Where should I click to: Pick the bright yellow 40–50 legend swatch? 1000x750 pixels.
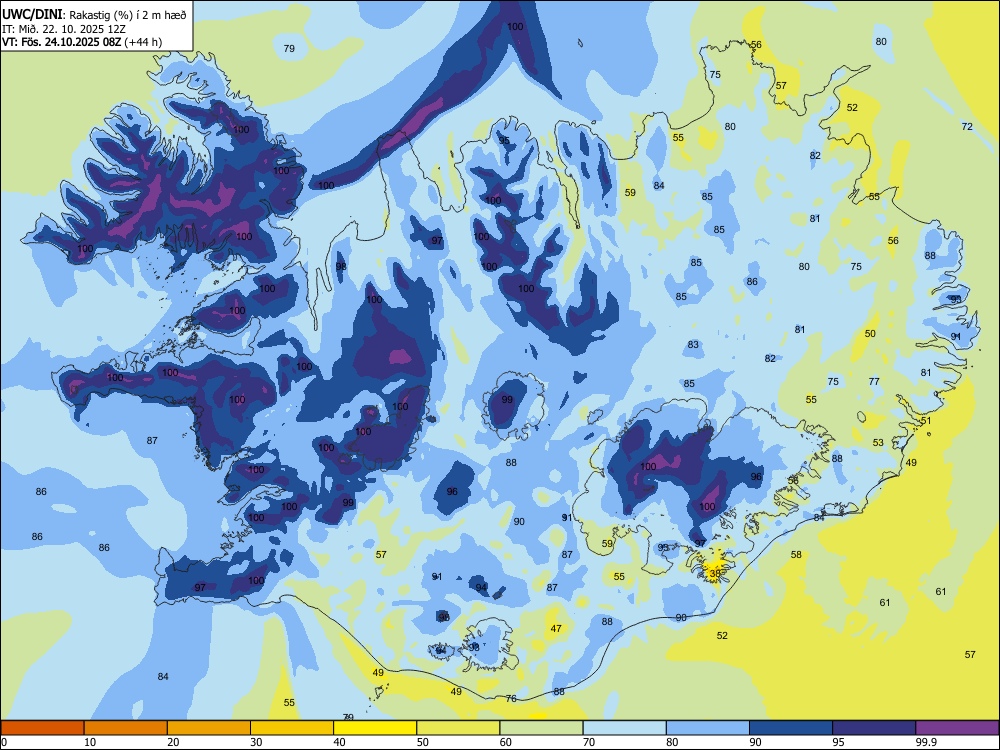pos(375,728)
